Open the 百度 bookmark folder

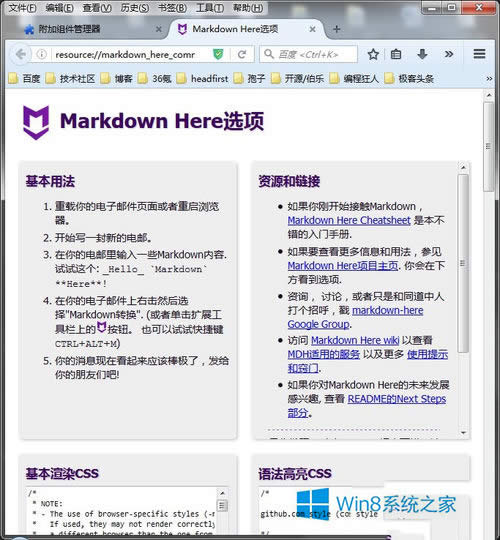click(24, 79)
